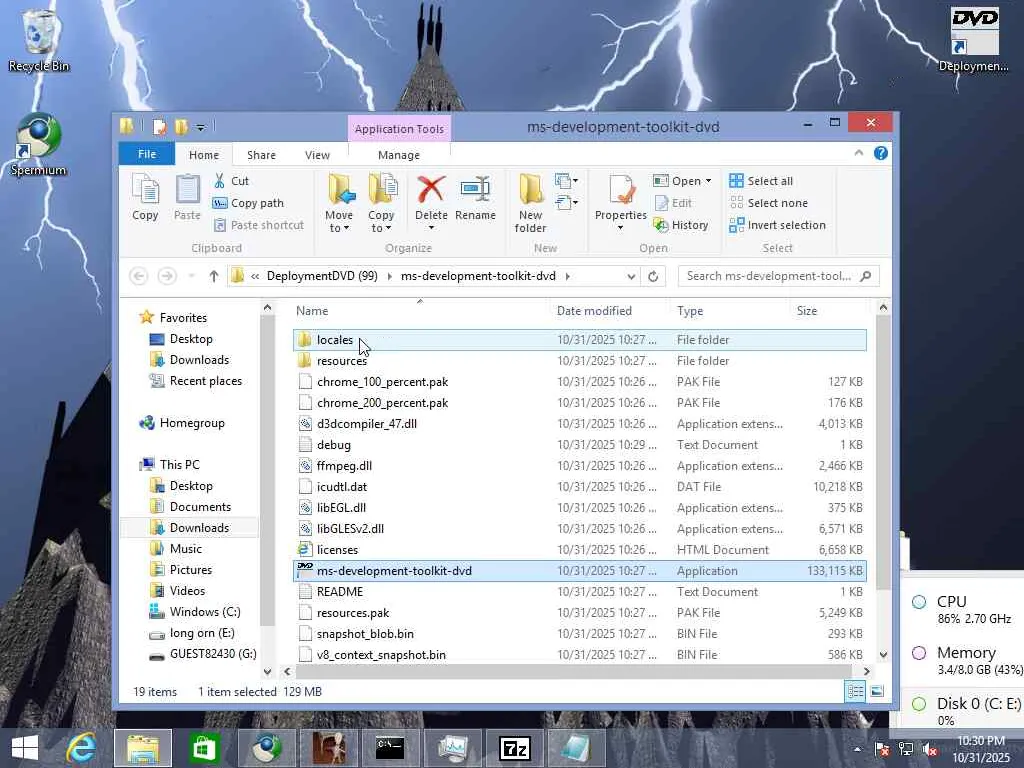This screenshot has width=1024, height=768.
Task: Go up one folder level arrow
Action: (x=214, y=276)
